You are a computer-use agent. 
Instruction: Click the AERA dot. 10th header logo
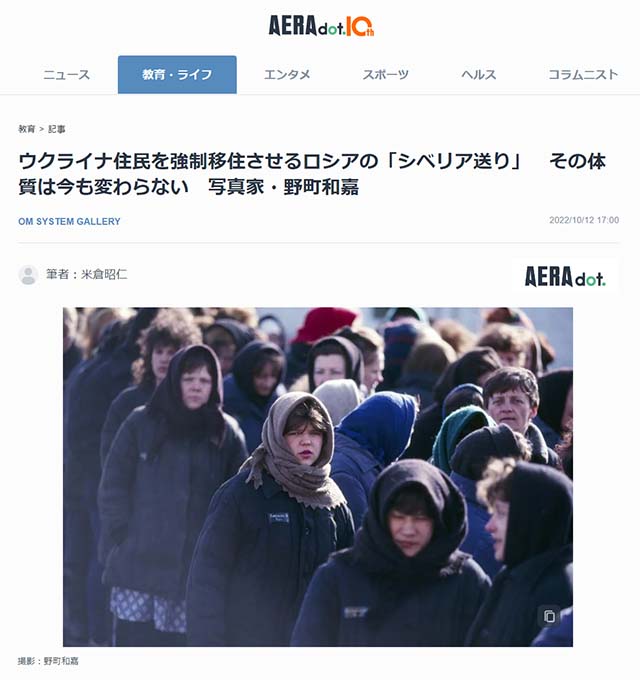click(321, 26)
